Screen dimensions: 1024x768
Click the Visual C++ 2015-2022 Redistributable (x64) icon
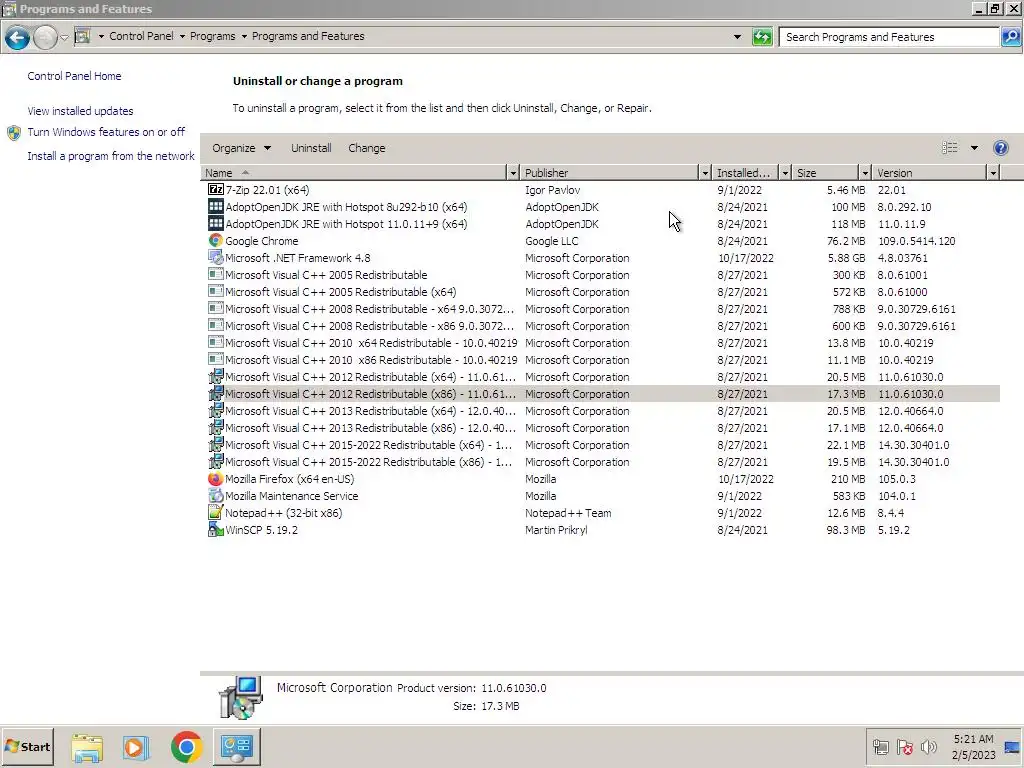(216, 444)
